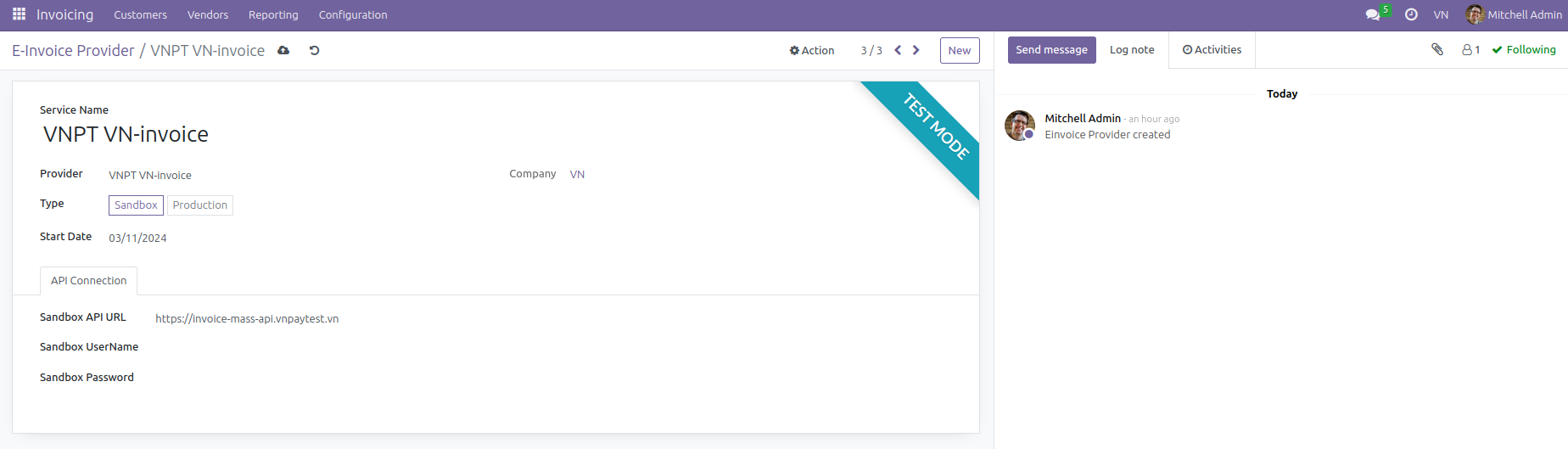Open Mitchell Admin user menu
Image resolution: width=1568 pixels, height=449 pixels.
click(x=1514, y=14)
